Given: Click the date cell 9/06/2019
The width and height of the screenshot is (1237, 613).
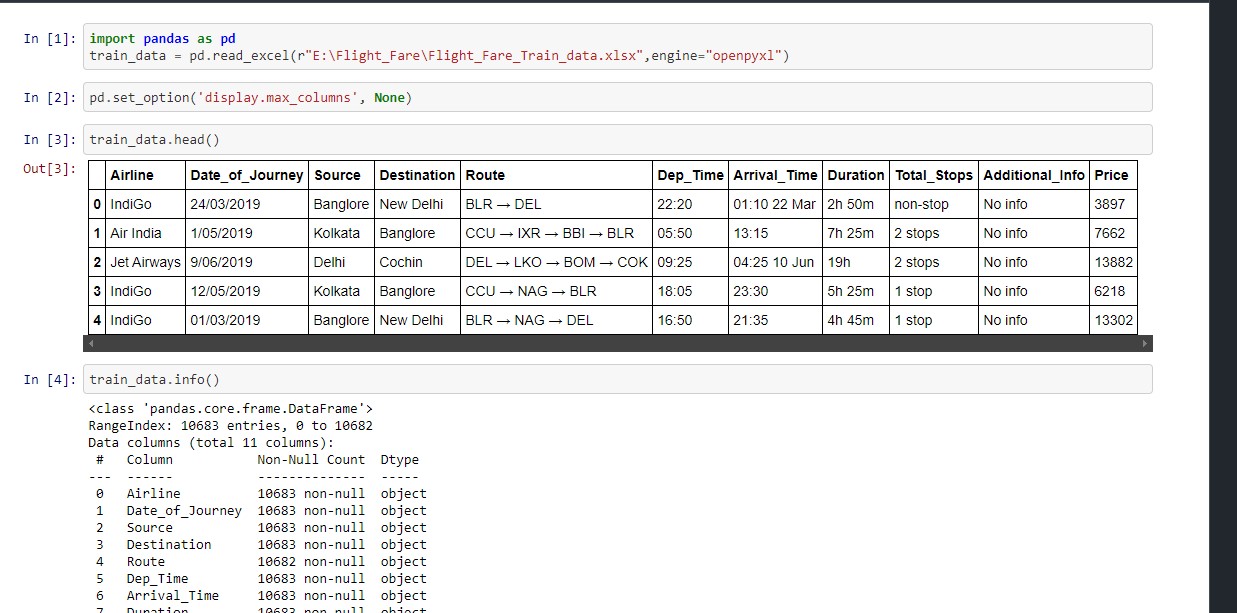Looking at the screenshot, I should click(247, 262).
